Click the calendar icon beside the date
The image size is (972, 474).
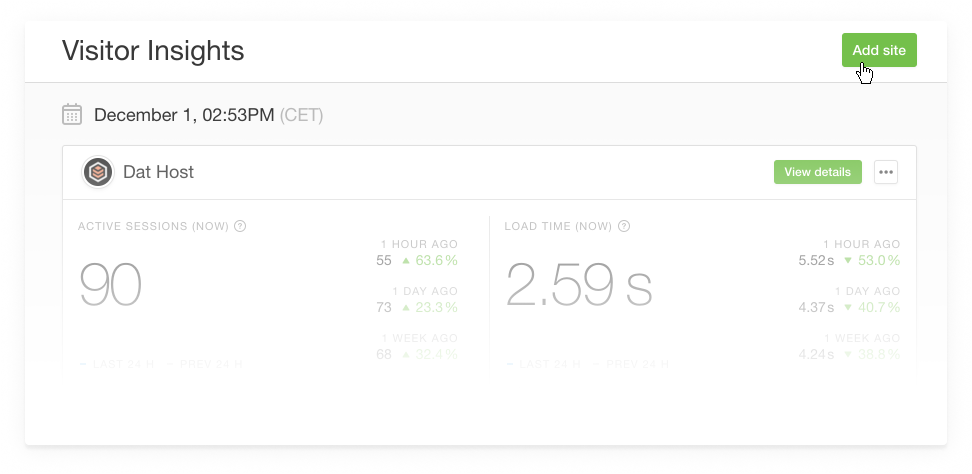72,115
